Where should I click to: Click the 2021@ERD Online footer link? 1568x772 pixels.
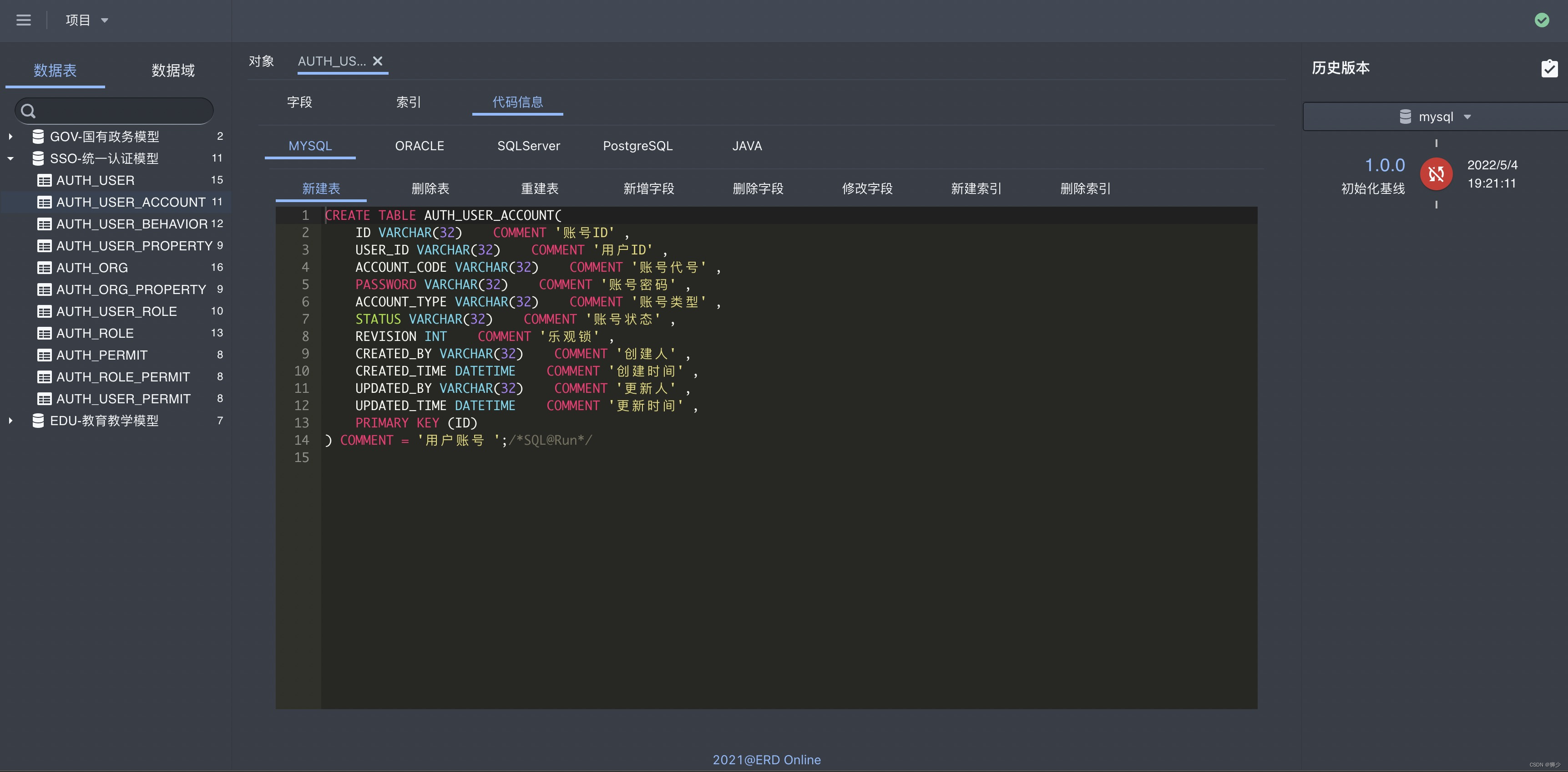pyautogui.click(x=766, y=760)
